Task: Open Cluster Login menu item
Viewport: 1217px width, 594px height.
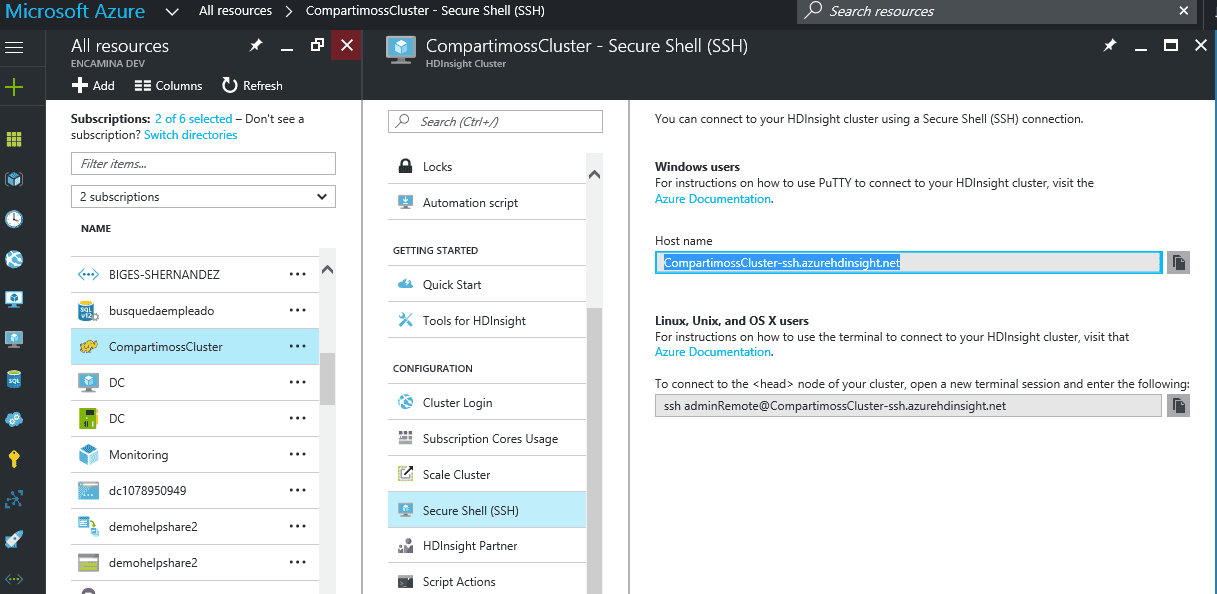Action: coord(486,402)
